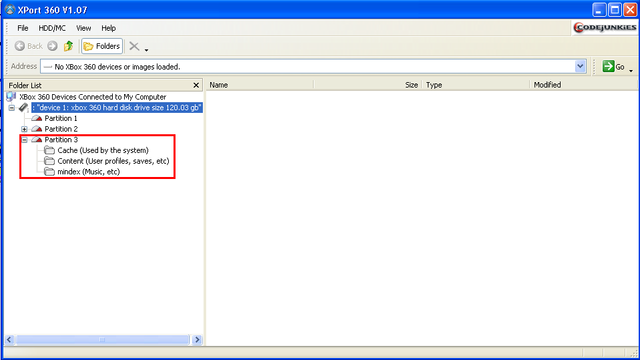Minimize the XPort 360 window
640x360 pixels.
point(599,10)
